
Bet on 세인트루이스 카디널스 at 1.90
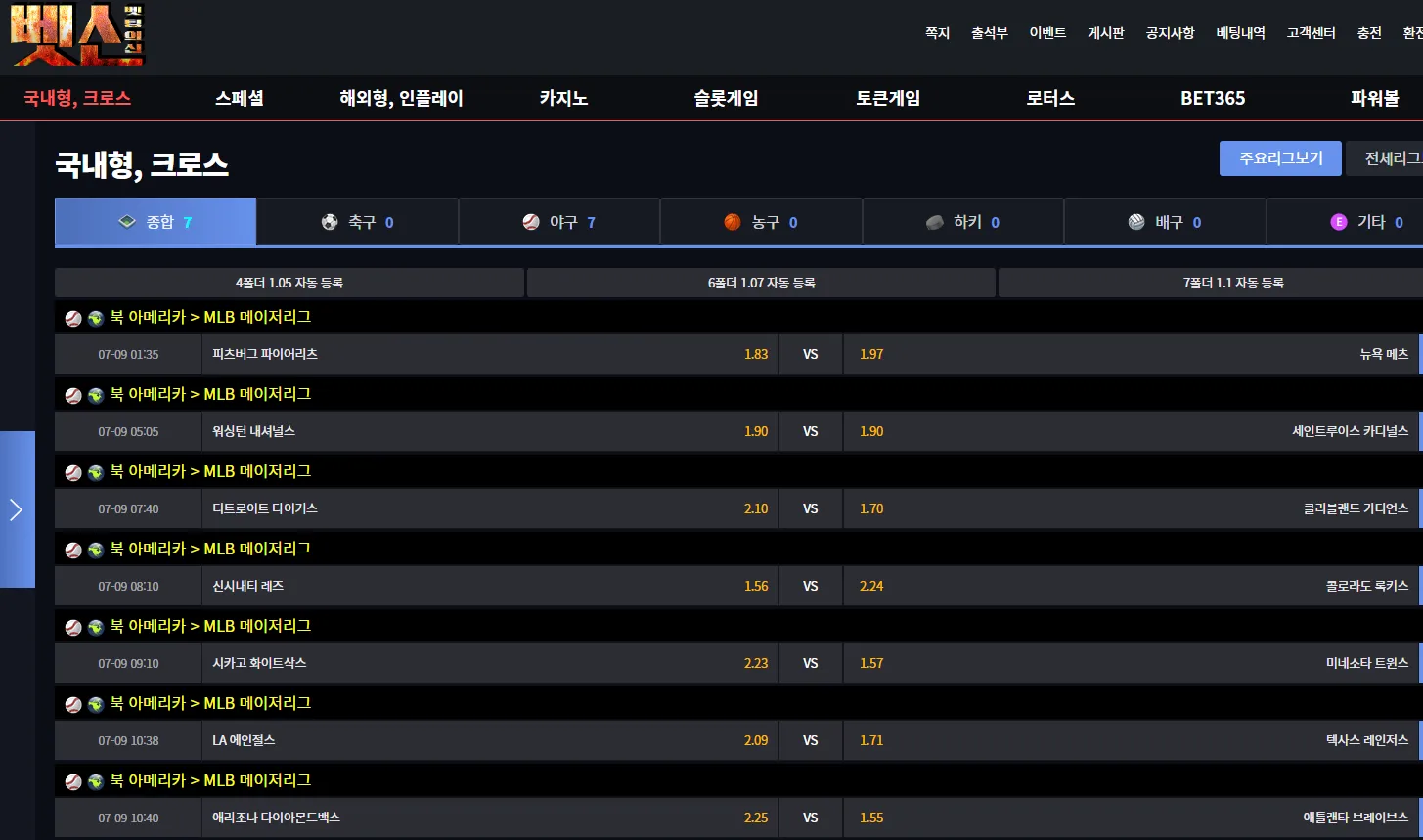pyautogui.click(x=1133, y=431)
